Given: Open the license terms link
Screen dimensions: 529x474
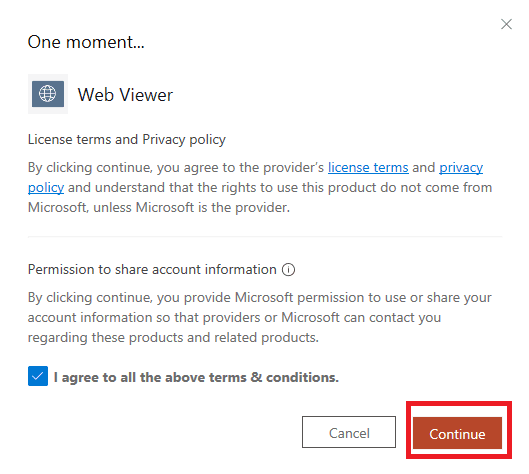Looking at the screenshot, I should tap(368, 168).
